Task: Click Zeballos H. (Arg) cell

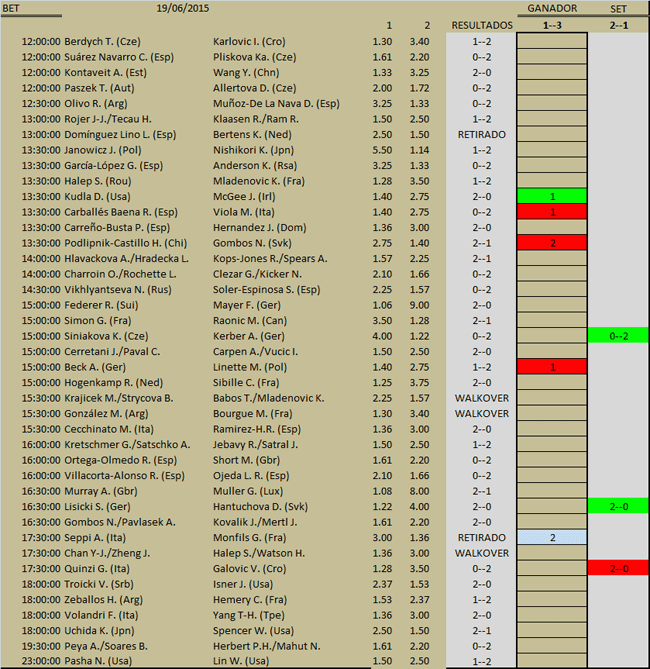Action: (103, 600)
